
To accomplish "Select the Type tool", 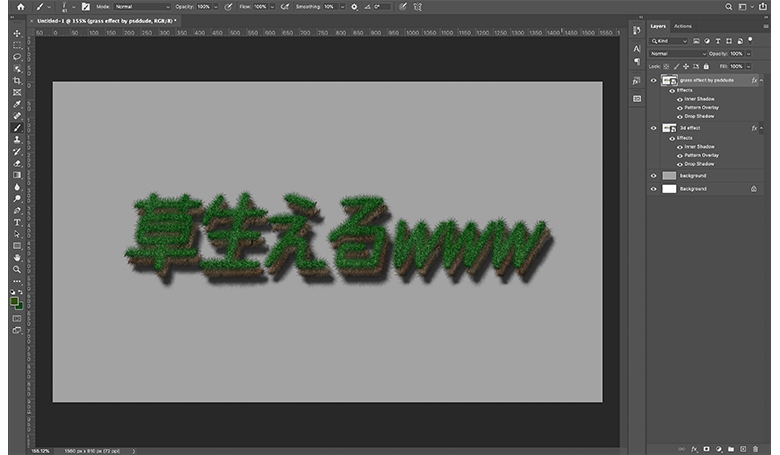I will tap(17, 222).
